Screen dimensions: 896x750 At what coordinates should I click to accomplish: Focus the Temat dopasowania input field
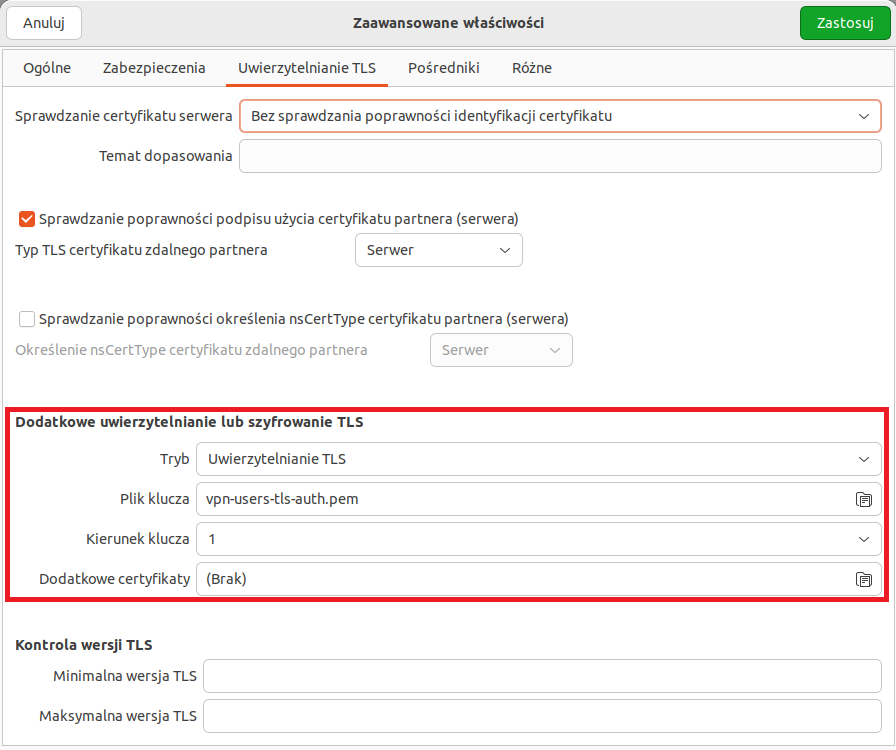(x=560, y=156)
